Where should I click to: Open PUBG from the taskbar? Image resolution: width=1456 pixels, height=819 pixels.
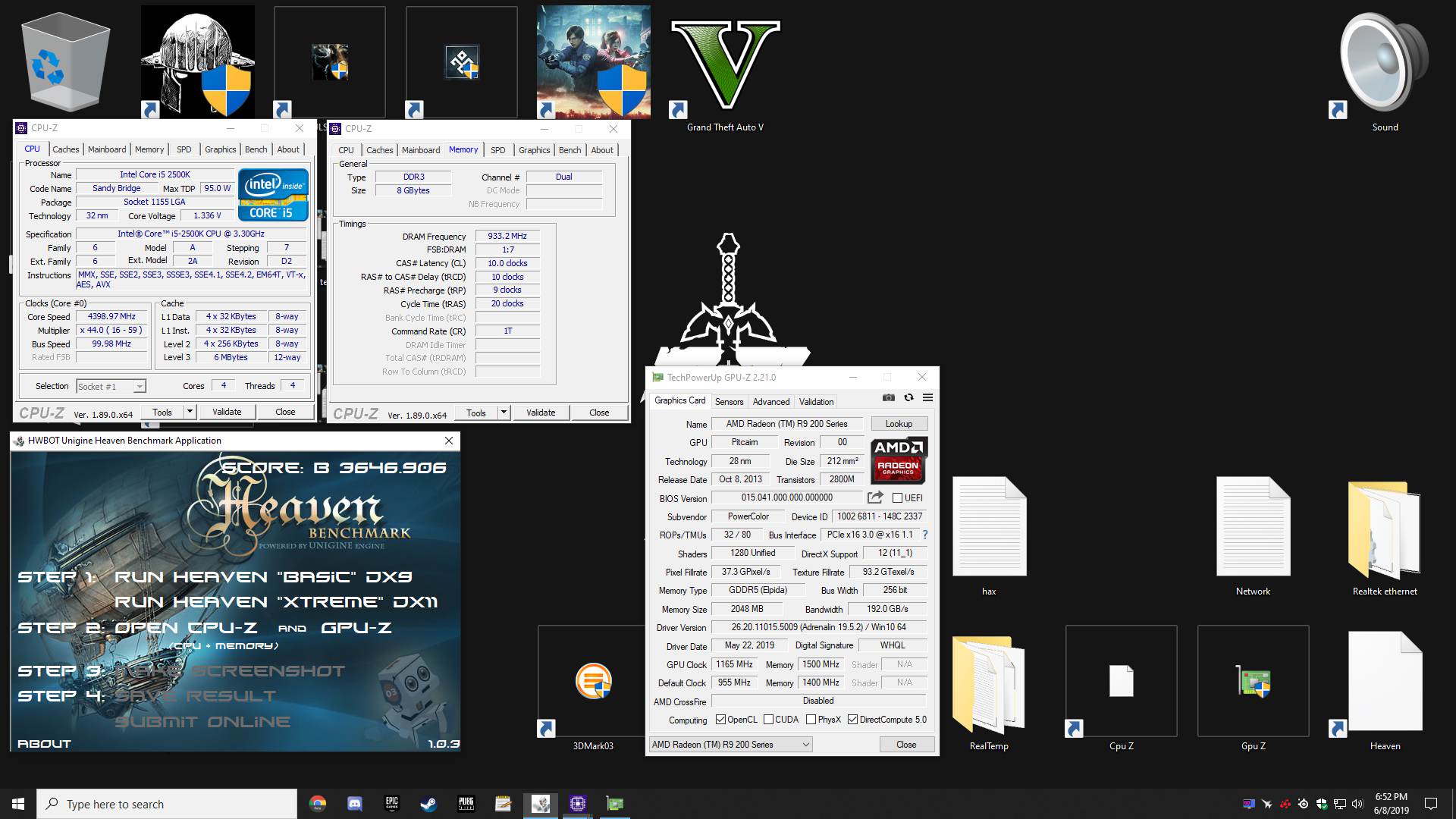point(466,804)
